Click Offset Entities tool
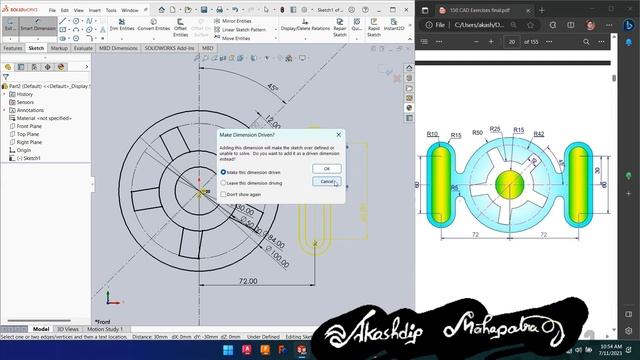Viewport: 640px width, 360px height. [x=180, y=27]
